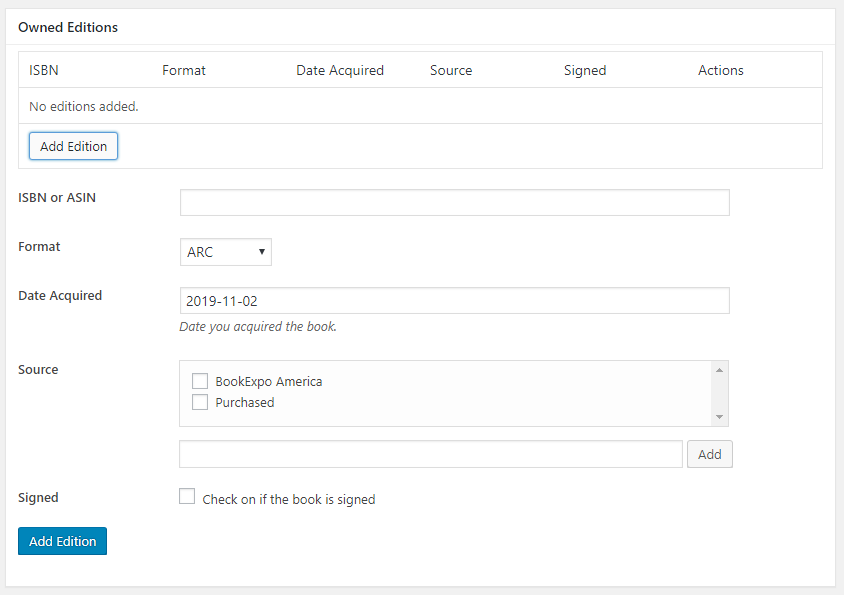
Task: Click the outlined Add Edition button in the table
Action: 73,146
